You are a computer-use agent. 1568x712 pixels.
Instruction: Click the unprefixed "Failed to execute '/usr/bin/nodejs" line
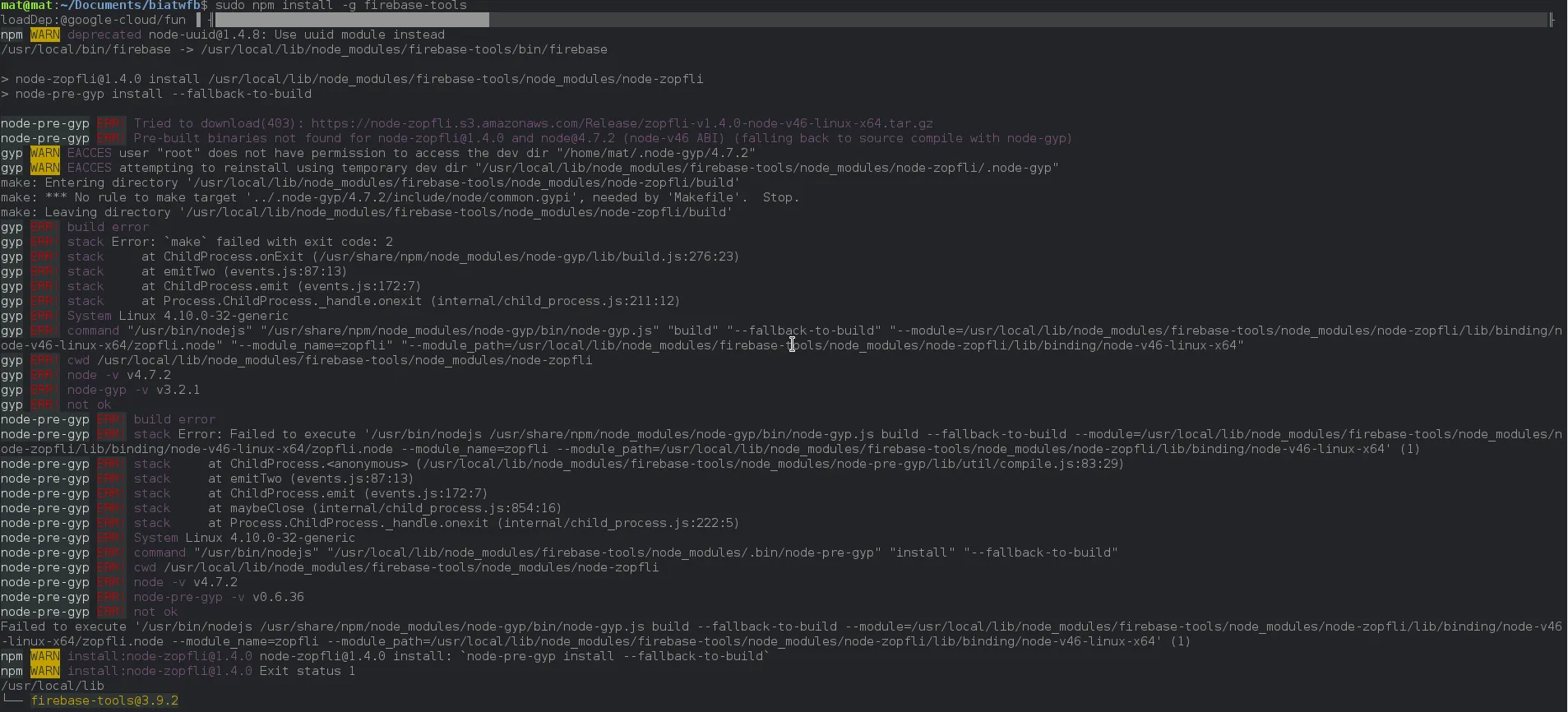coord(781,634)
